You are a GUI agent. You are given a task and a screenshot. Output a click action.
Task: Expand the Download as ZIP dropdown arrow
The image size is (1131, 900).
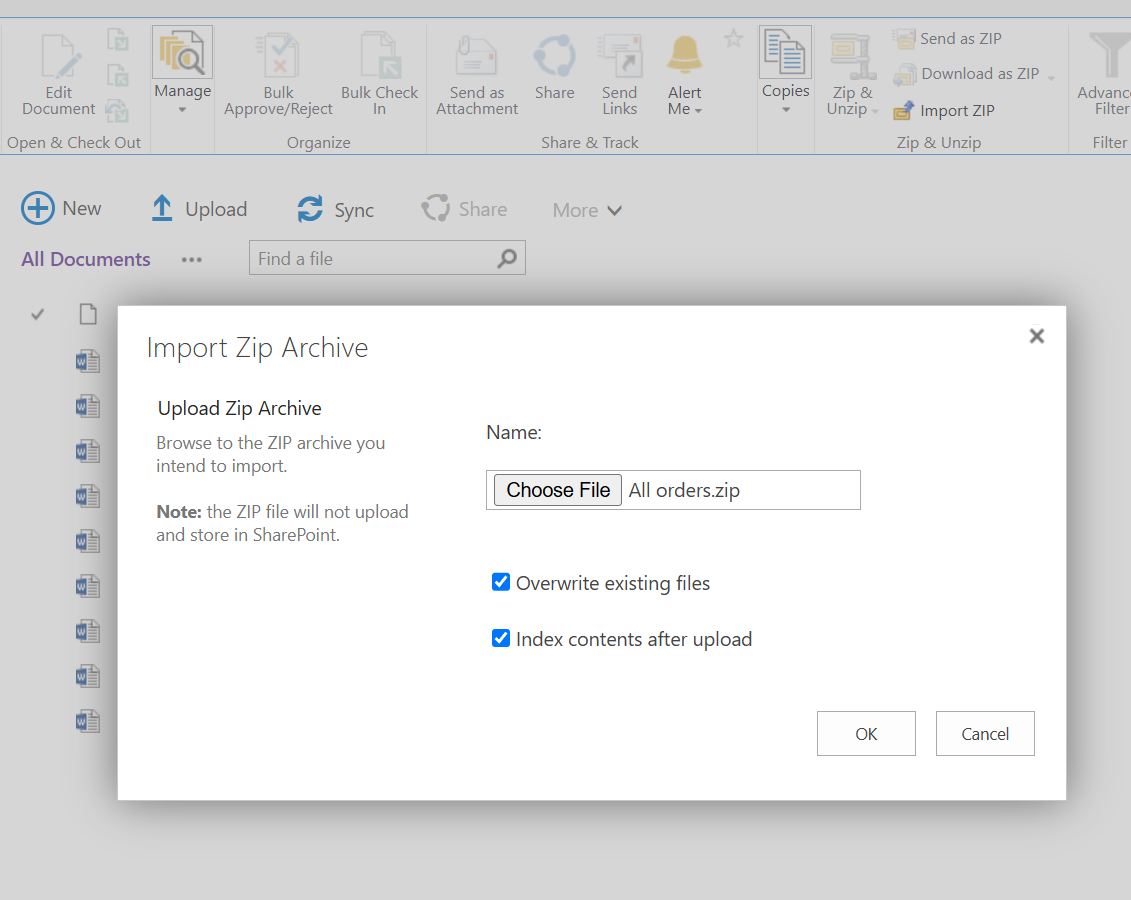coord(1051,77)
